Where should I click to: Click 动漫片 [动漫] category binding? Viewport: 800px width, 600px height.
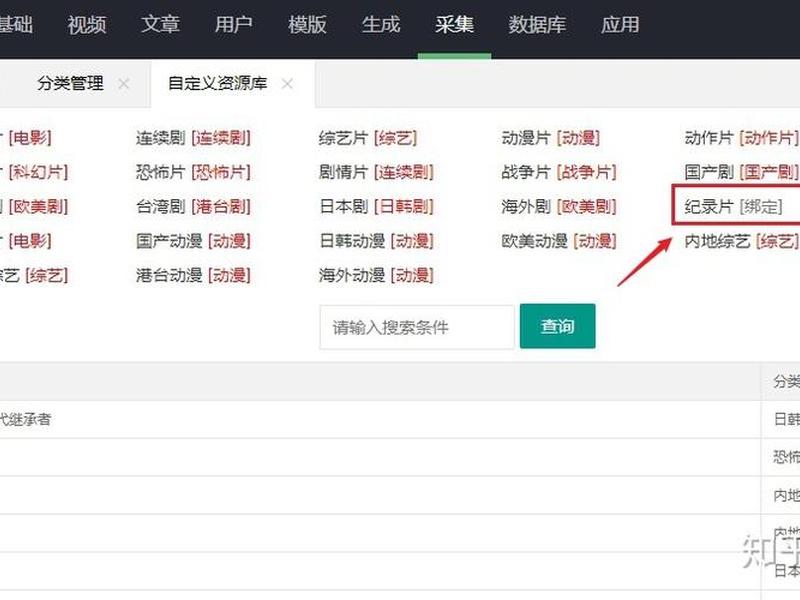point(551,138)
